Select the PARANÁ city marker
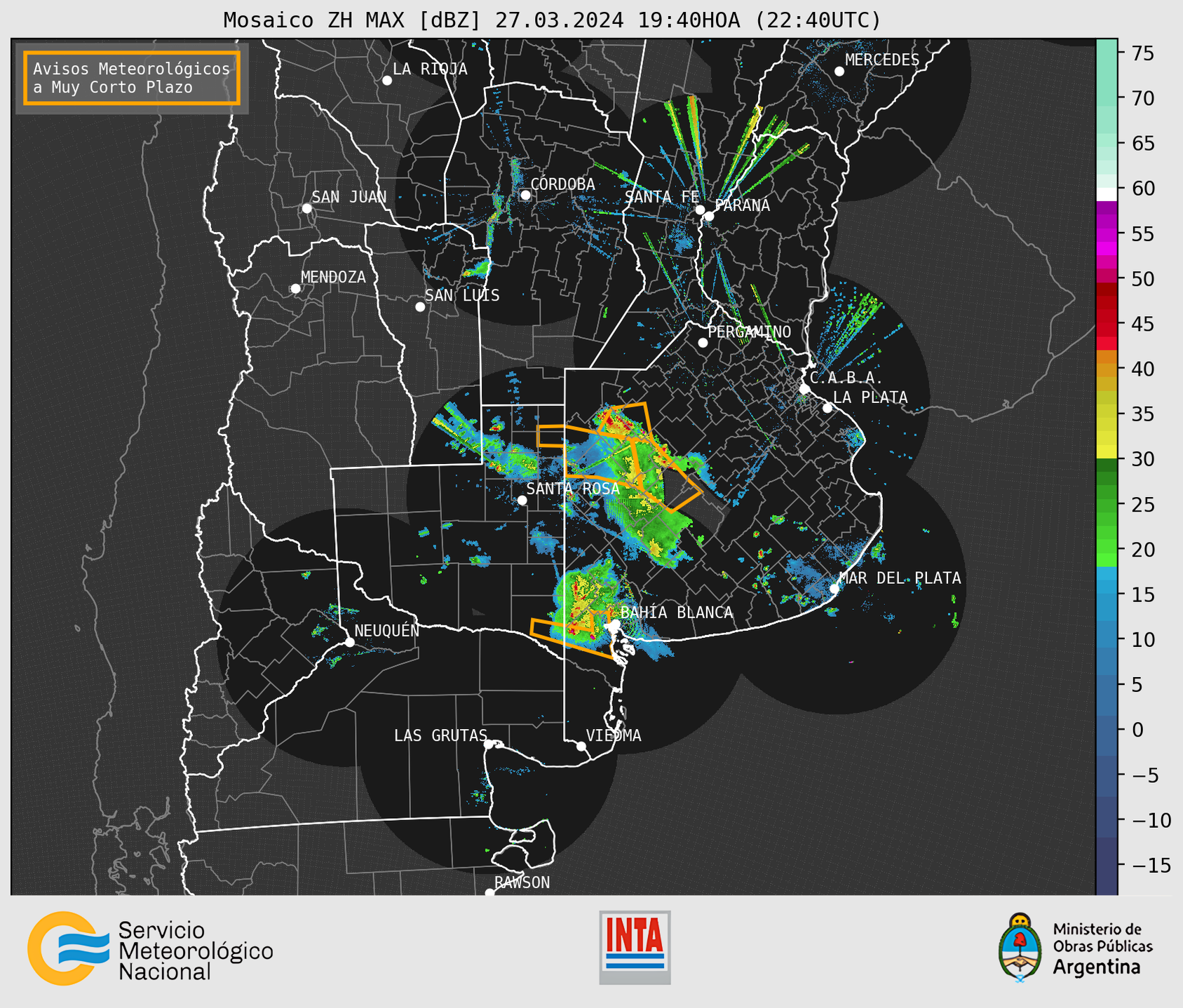This screenshot has width=1183, height=1008. (709, 216)
